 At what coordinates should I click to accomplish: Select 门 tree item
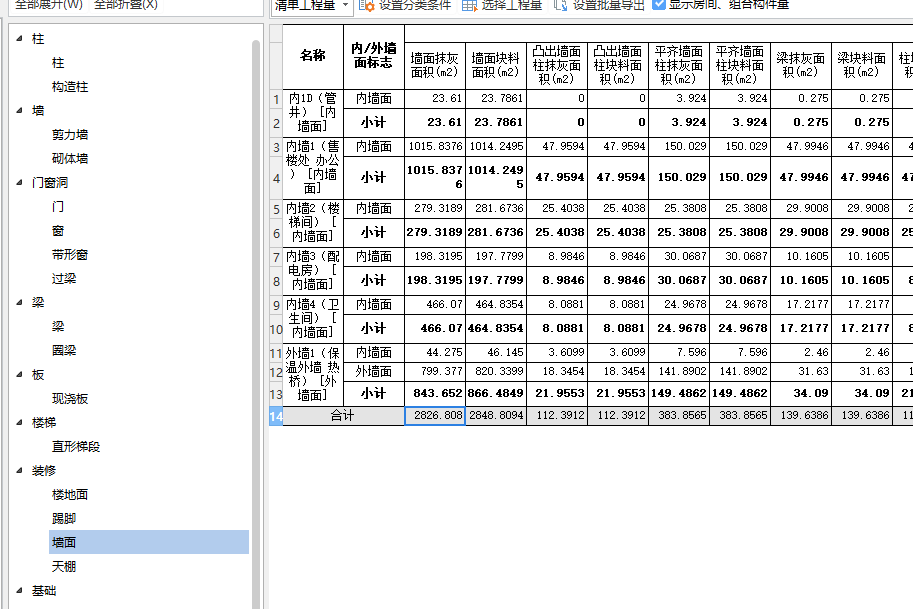tap(58, 207)
